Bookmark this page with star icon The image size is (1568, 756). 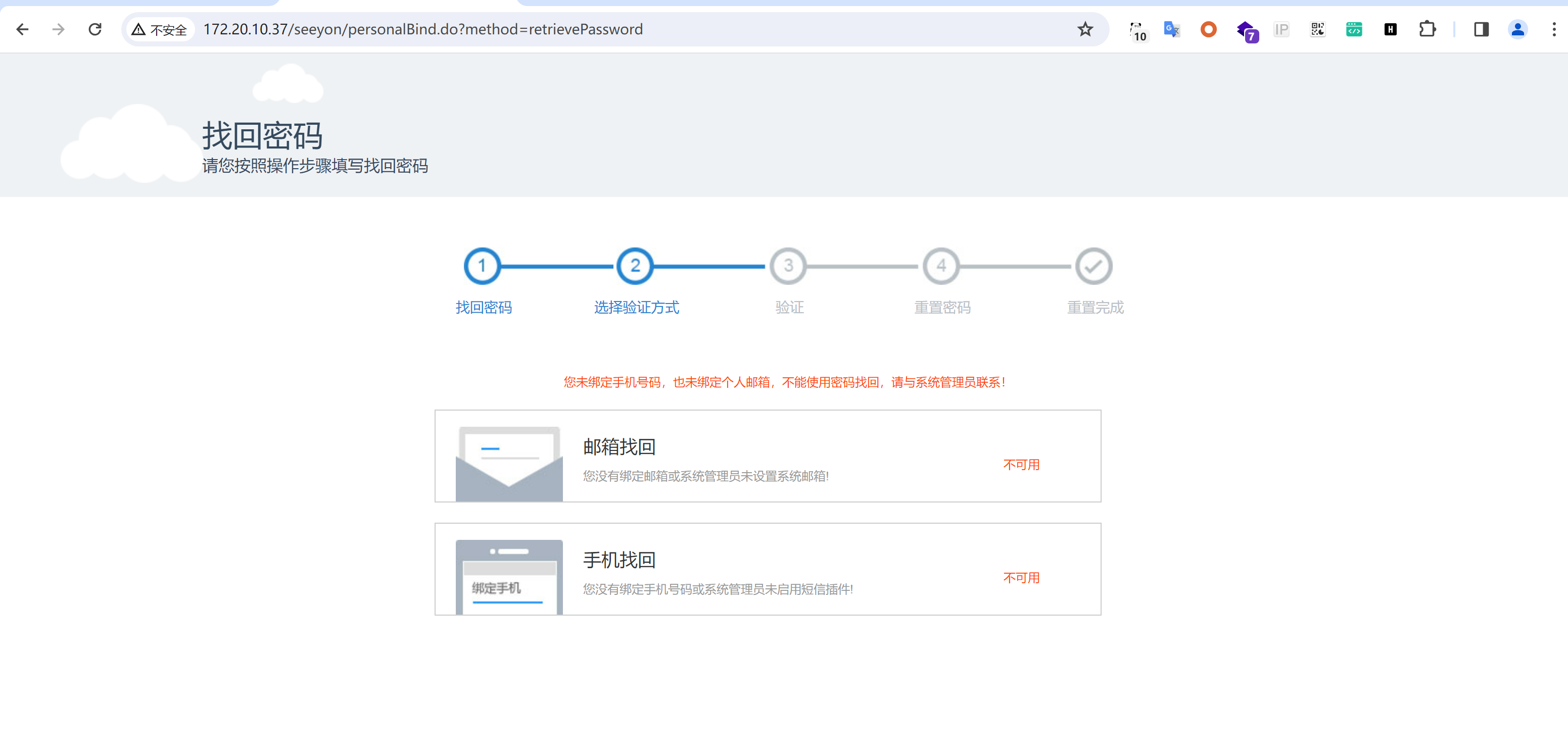point(1085,29)
